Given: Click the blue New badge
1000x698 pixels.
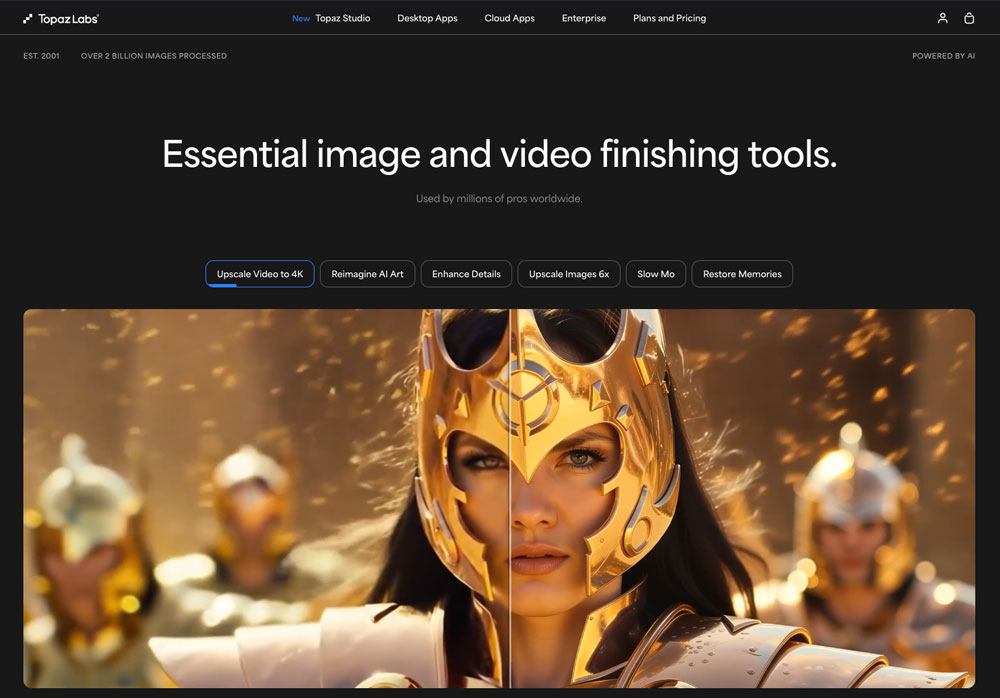Looking at the screenshot, I should [301, 18].
